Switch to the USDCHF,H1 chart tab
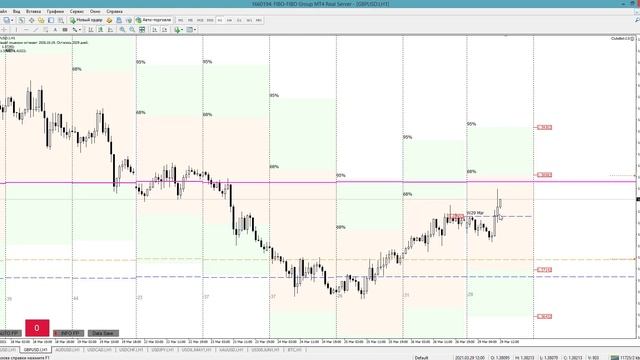640x360 pixels. click(131, 350)
